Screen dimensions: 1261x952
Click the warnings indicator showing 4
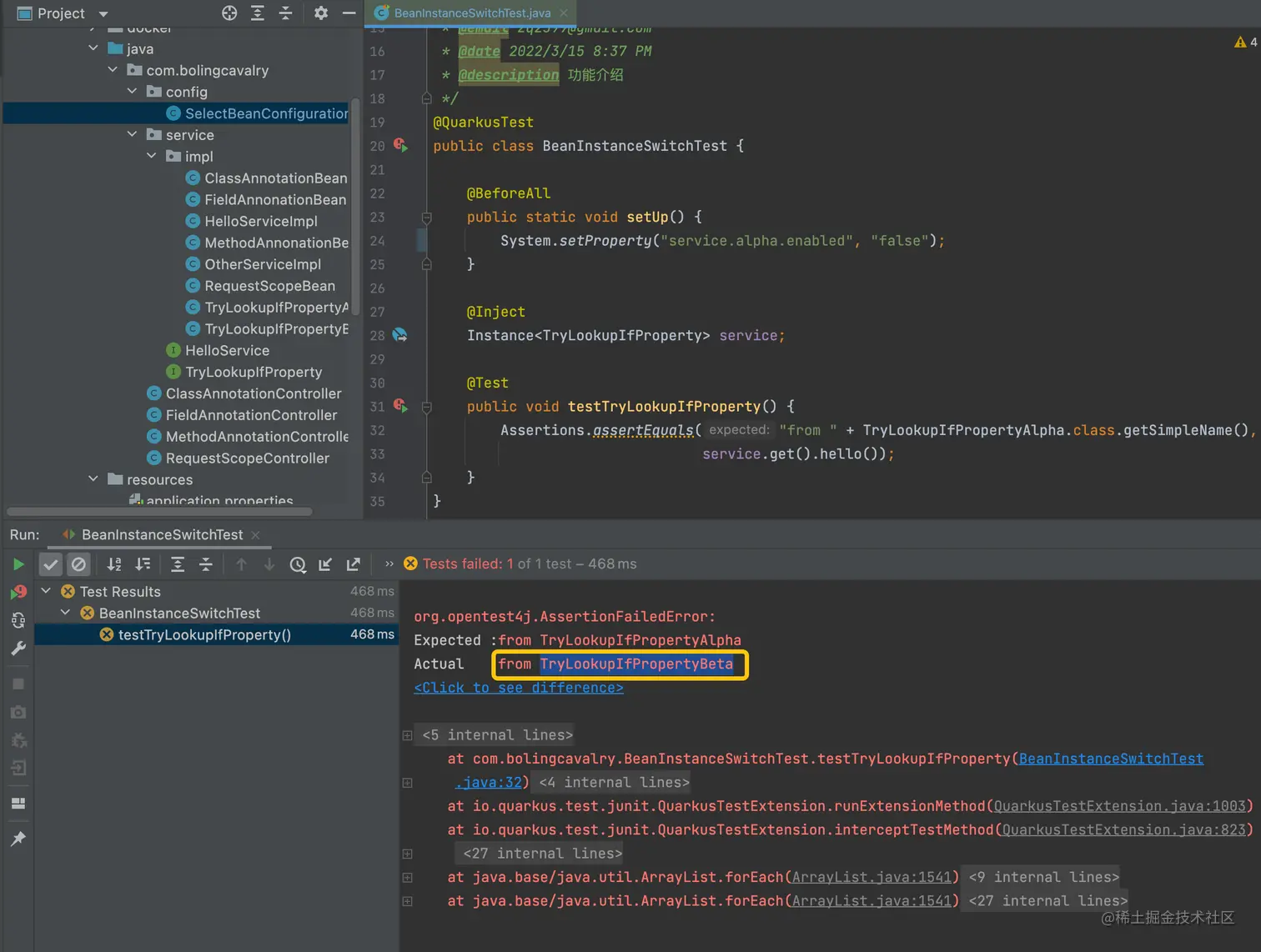pyautogui.click(x=1246, y=42)
